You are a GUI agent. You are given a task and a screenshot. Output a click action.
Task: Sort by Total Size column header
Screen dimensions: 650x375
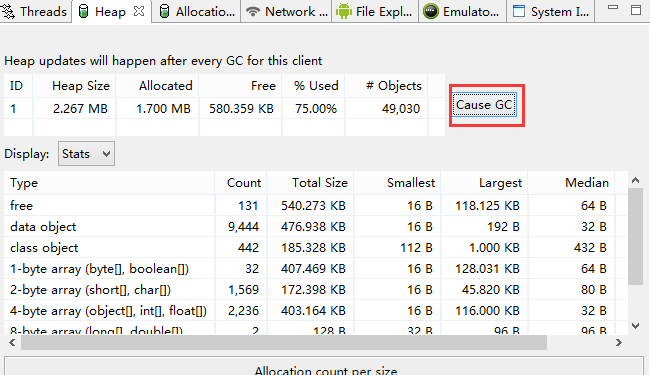pyautogui.click(x=310, y=183)
